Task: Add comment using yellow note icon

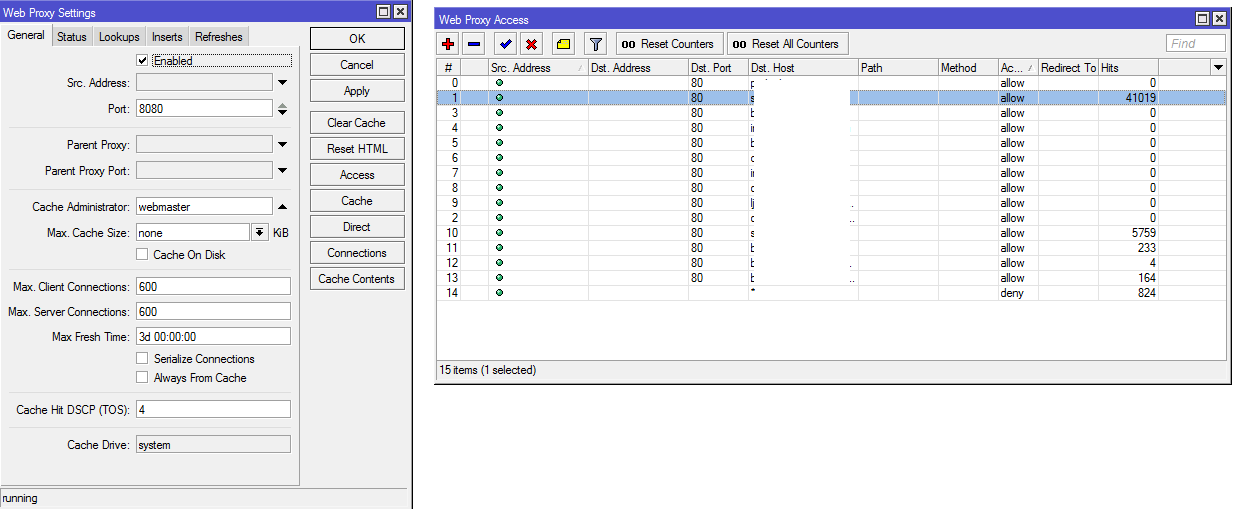Action: 563,44
